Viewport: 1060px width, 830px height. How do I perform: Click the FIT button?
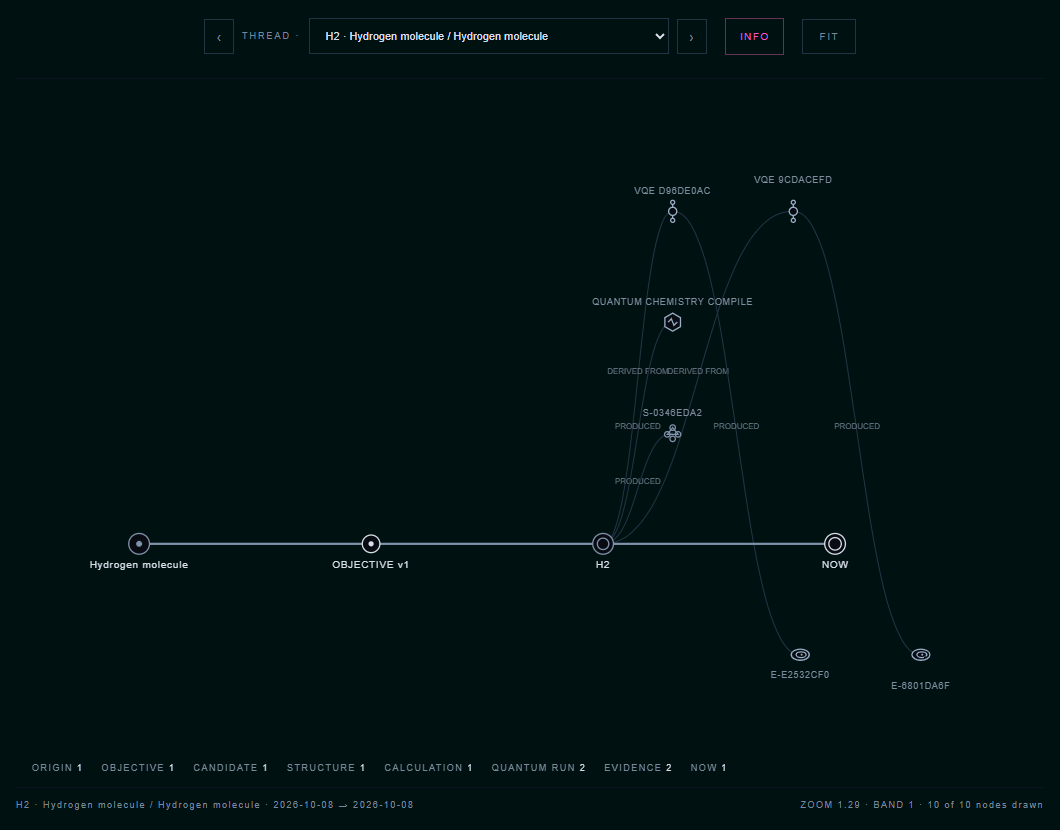[829, 36]
